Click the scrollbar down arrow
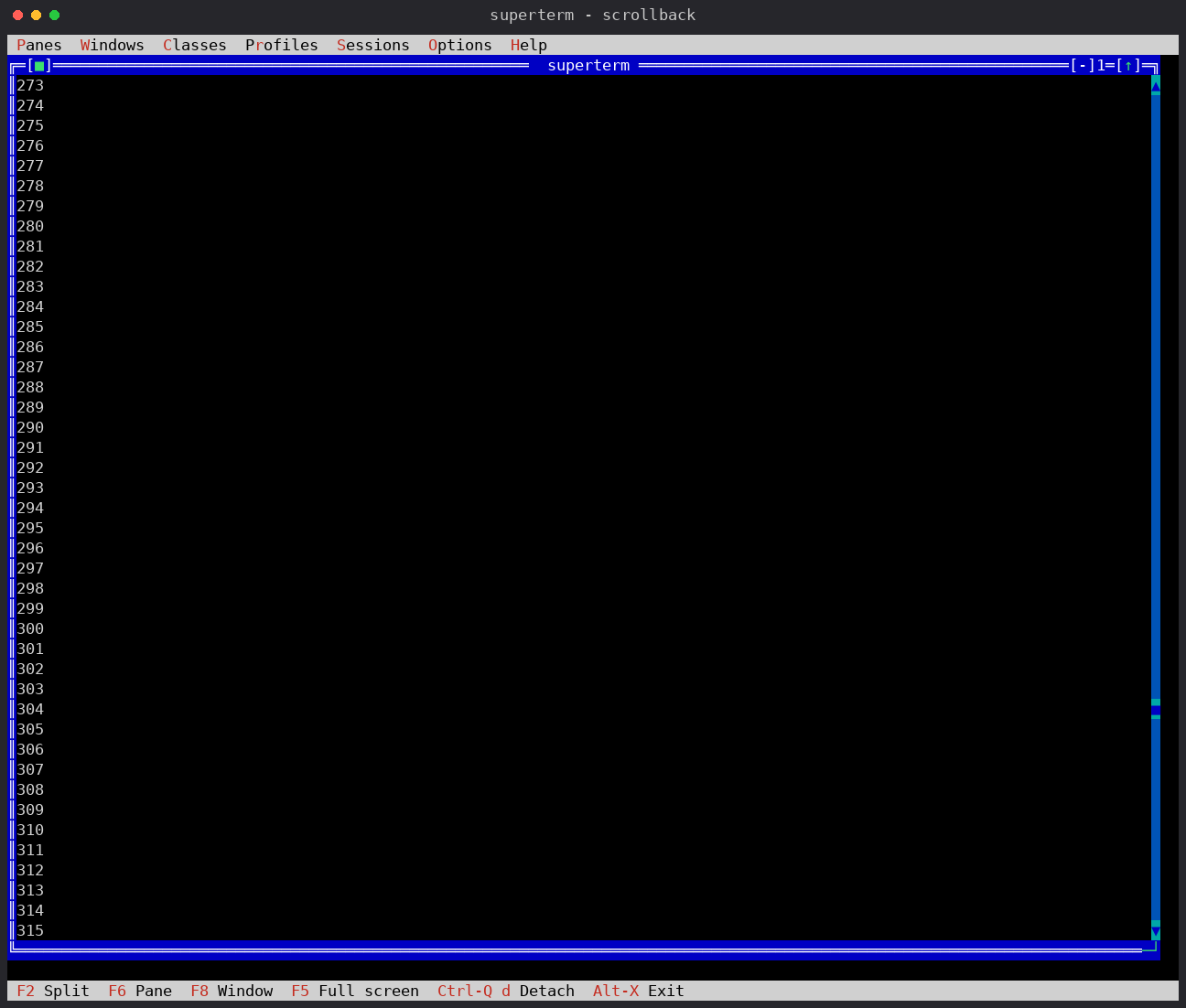 pyautogui.click(x=1156, y=931)
